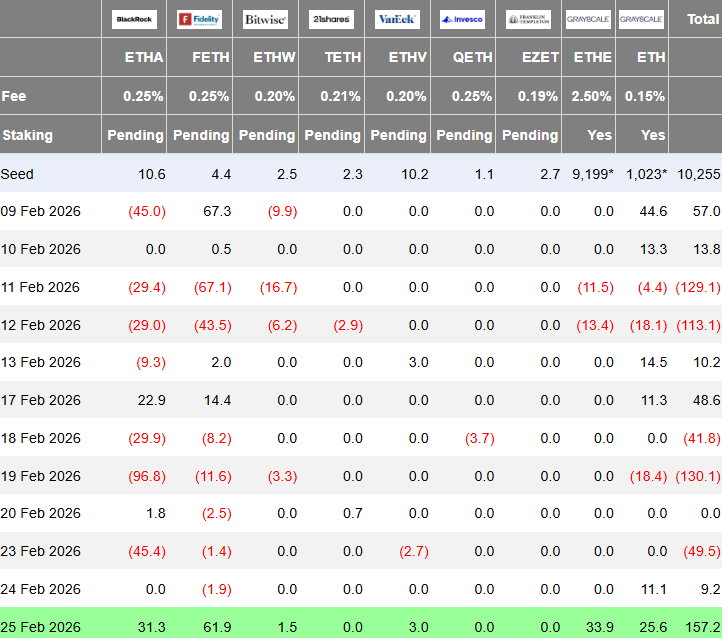Select the 10 Feb 2026 date row

pyautogui.click(x=361, y=249)
